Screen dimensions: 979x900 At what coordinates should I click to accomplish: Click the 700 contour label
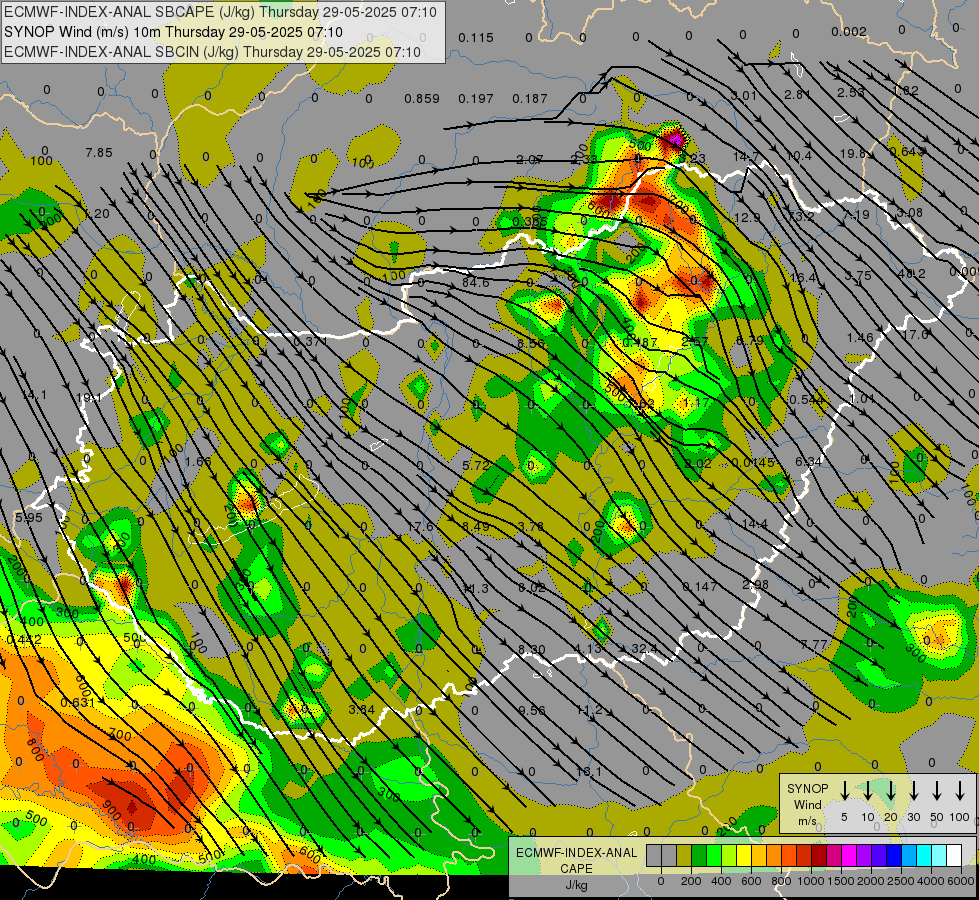pos(120,735)
